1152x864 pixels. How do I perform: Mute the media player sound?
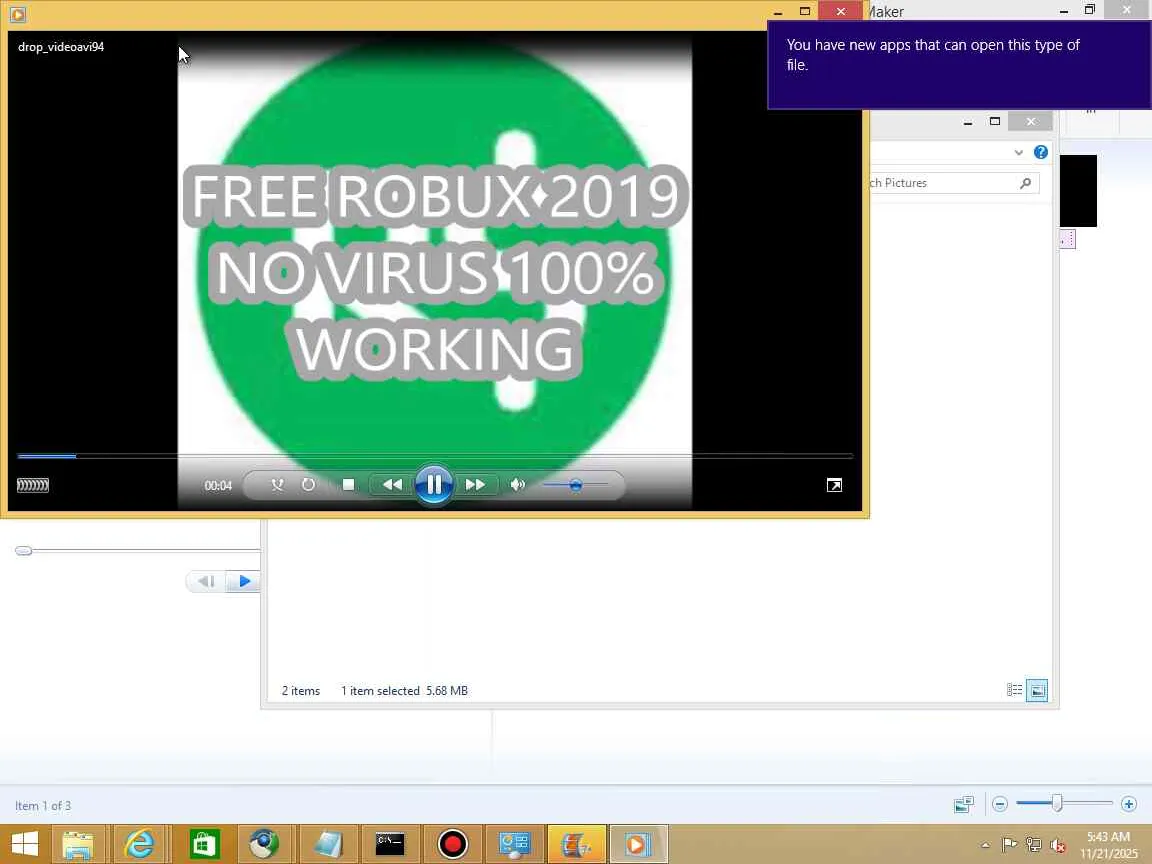click(518, 485)
